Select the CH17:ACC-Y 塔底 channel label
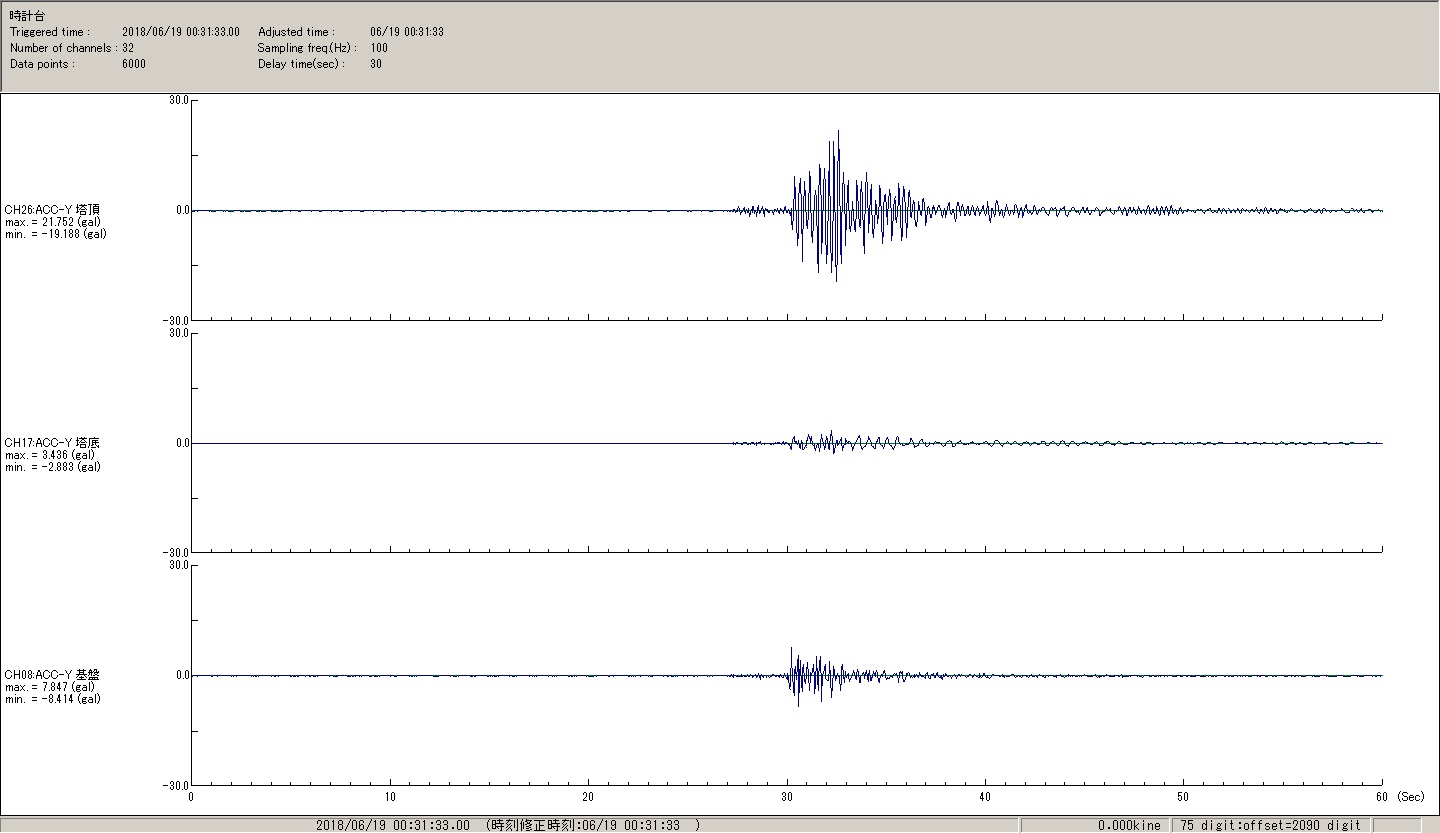This screenshot has width=1440, height=833. 52,443
